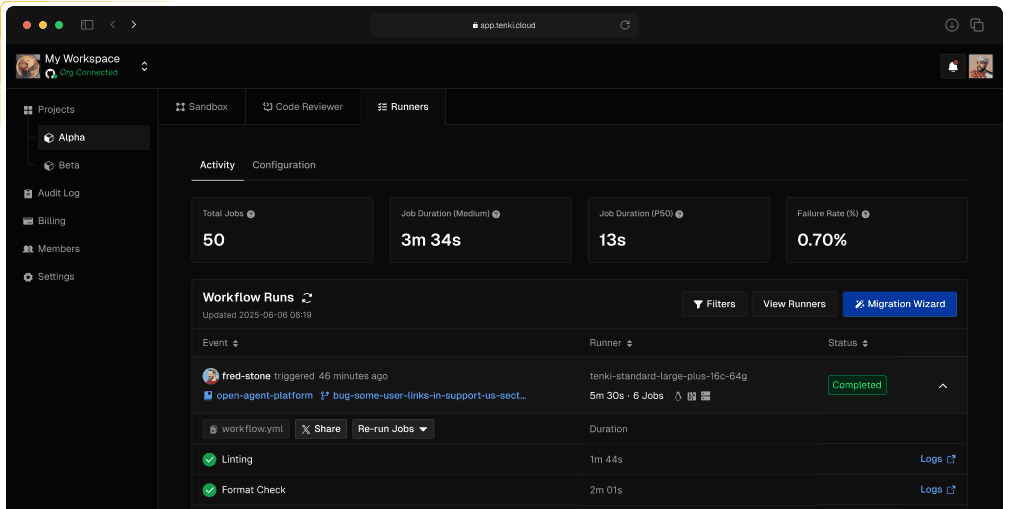
Task: Open the Alpha project
Action: pyautogui.click(x=94, y=138)
